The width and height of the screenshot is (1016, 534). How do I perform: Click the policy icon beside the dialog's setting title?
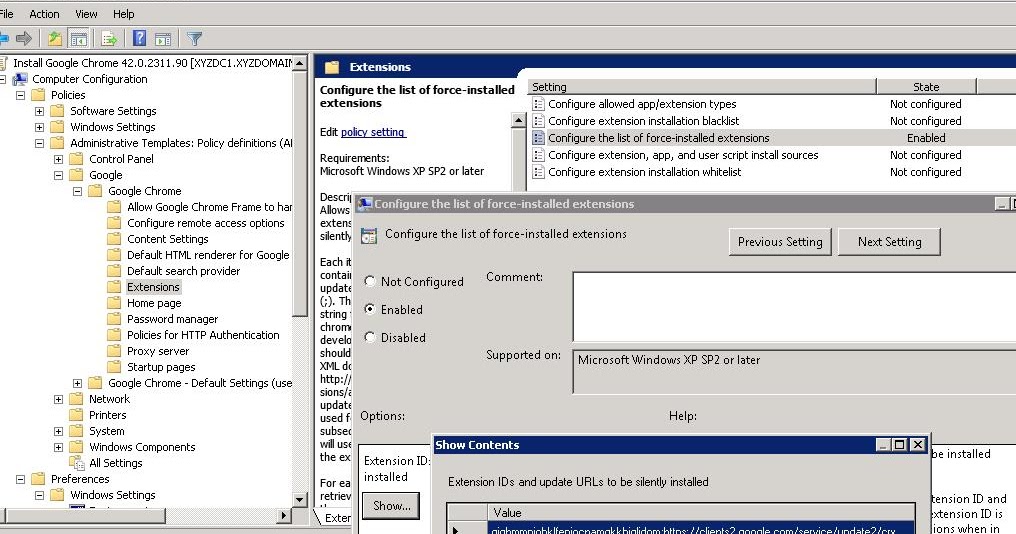[369, 235]
